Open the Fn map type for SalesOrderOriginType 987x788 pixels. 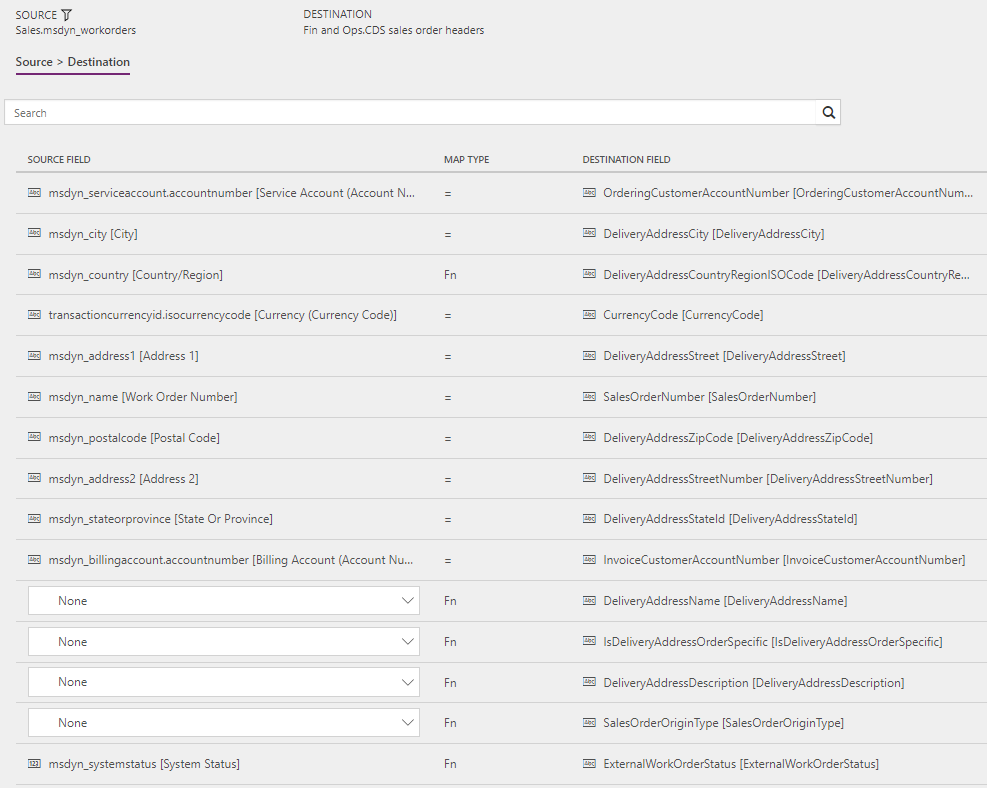click(450, 723)
